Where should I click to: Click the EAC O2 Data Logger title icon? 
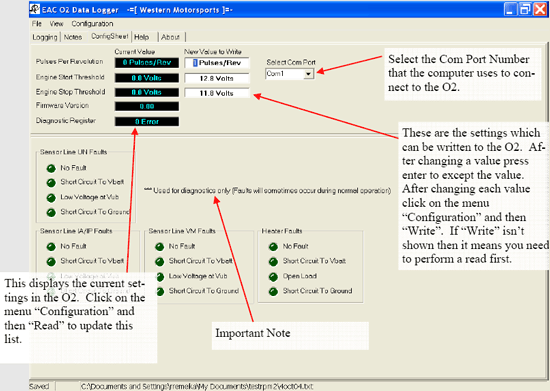tap(35, 9)
